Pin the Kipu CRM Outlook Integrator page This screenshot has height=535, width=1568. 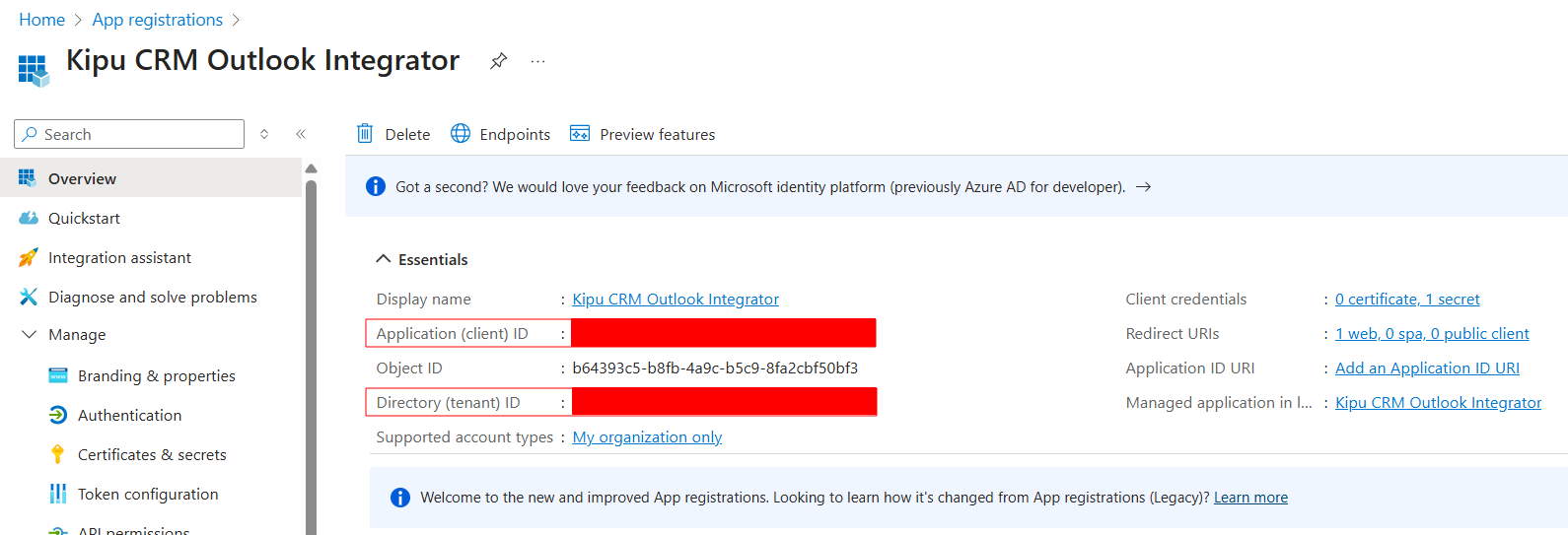(498, 61)
